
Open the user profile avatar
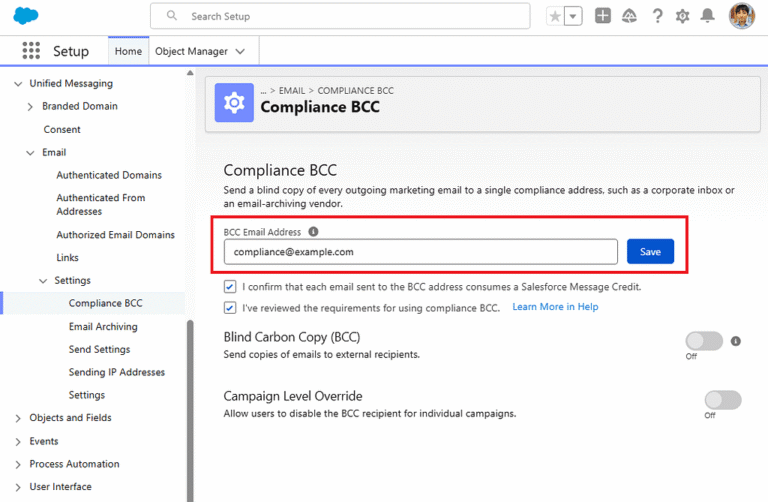pyautogui.click(x=742, y=16)
